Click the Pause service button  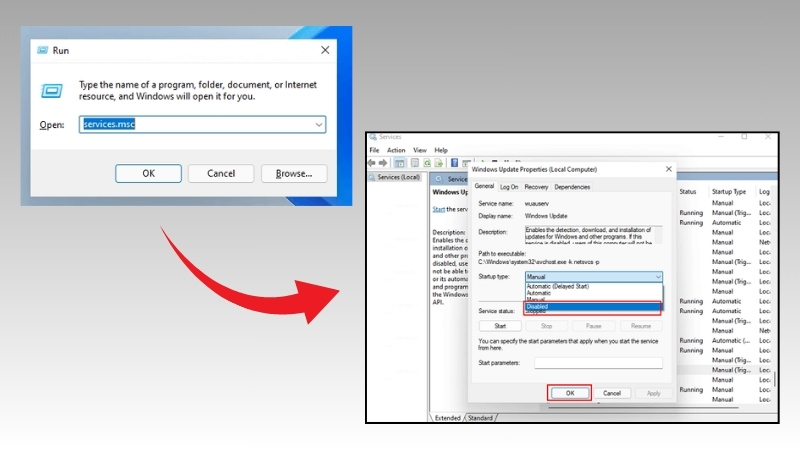pos(593,326)
